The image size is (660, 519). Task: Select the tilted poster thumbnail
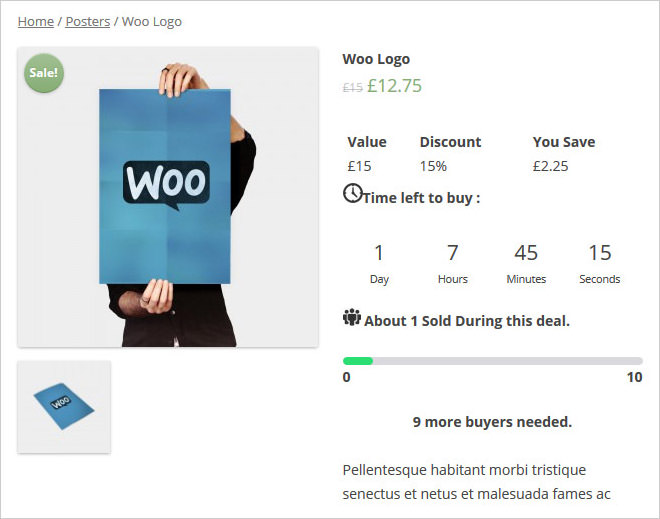[x=64, y=407]
